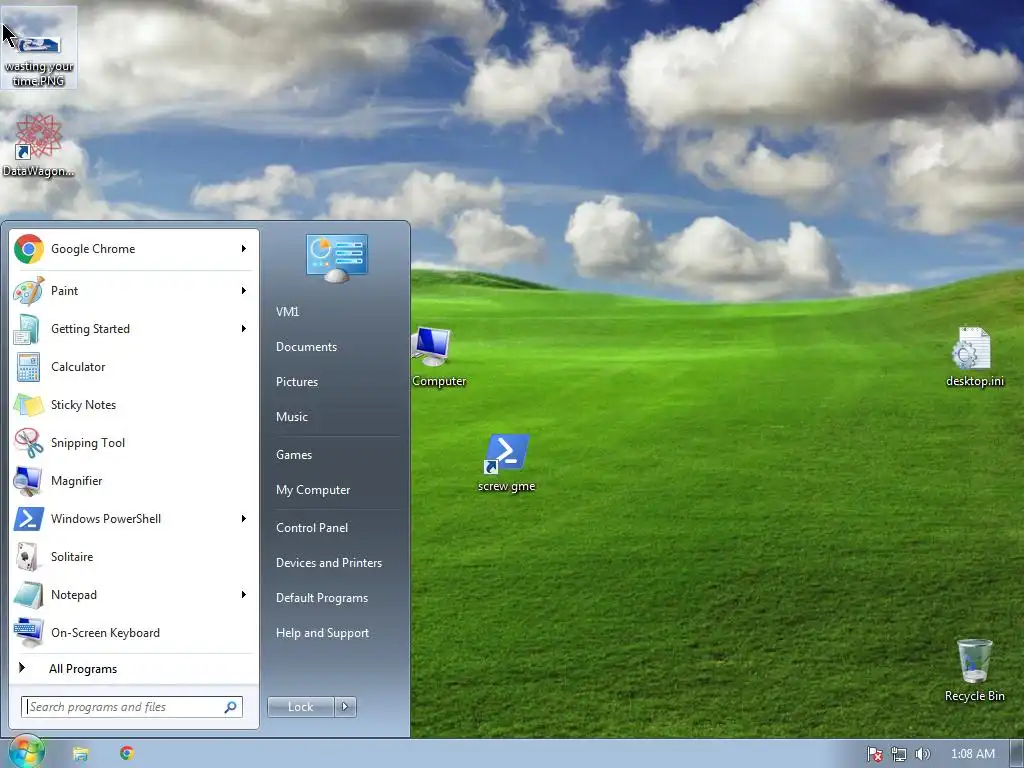1024x768 pixels.
Task: Open Solitaire from the Start menu
Action: (x=133, y=556)
